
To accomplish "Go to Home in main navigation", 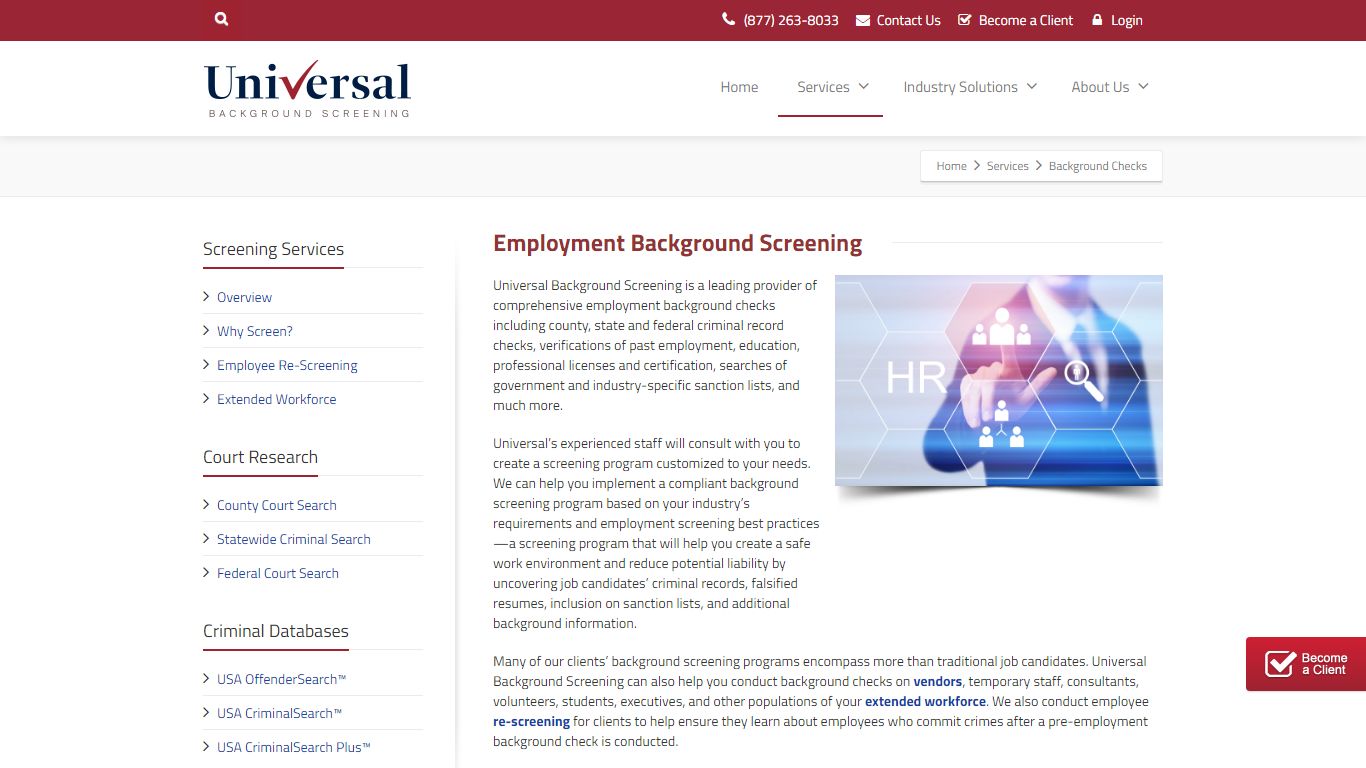I will click(739, 87).
